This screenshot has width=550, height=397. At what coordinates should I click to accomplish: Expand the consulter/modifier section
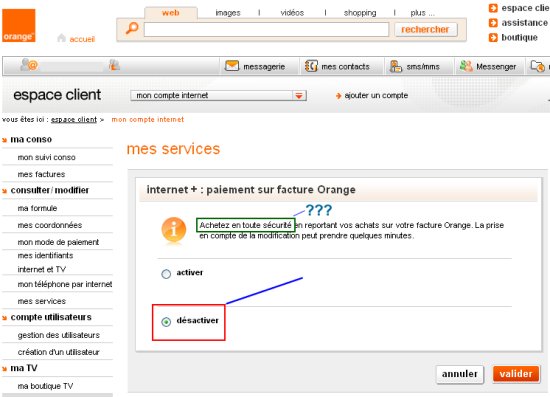pos(49,190)
